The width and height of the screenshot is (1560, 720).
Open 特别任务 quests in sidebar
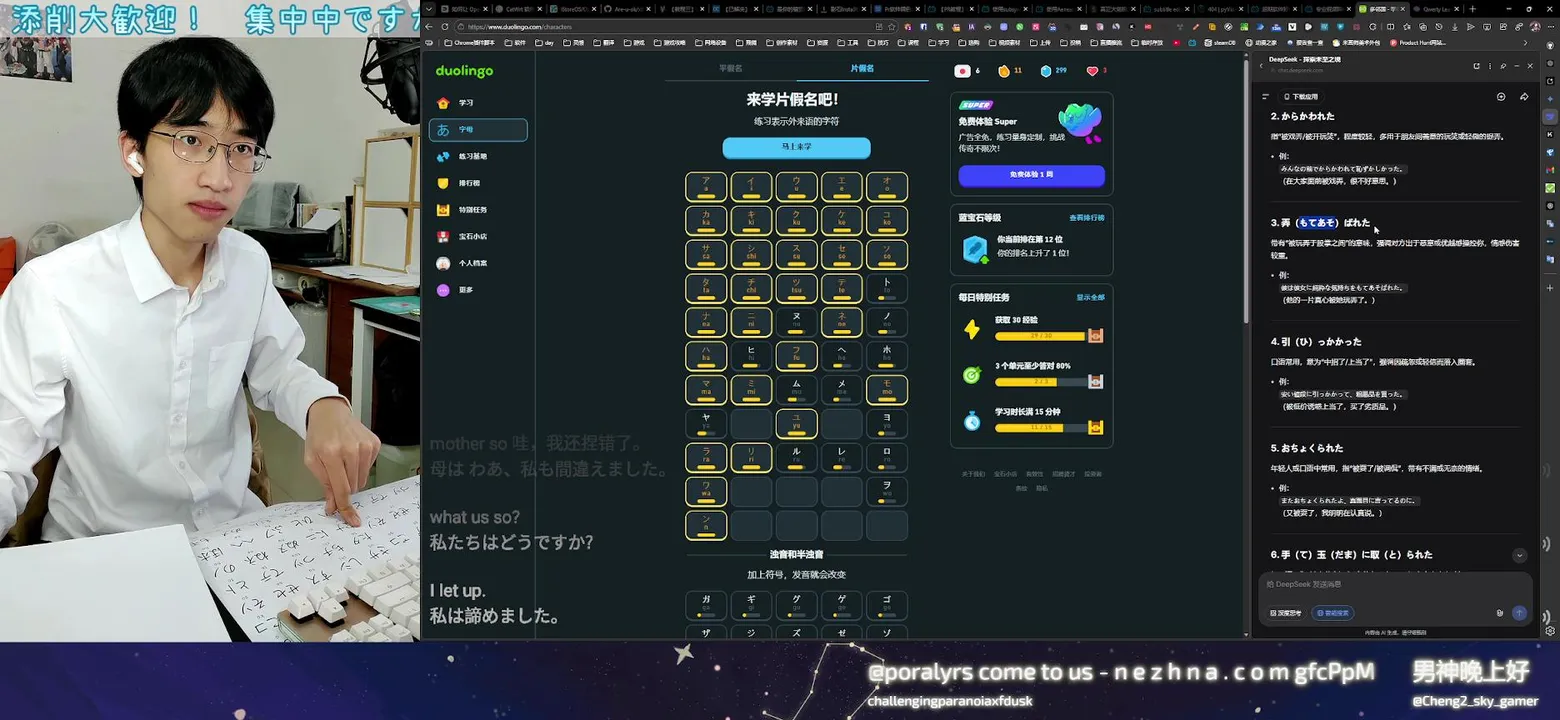[478, 210]
